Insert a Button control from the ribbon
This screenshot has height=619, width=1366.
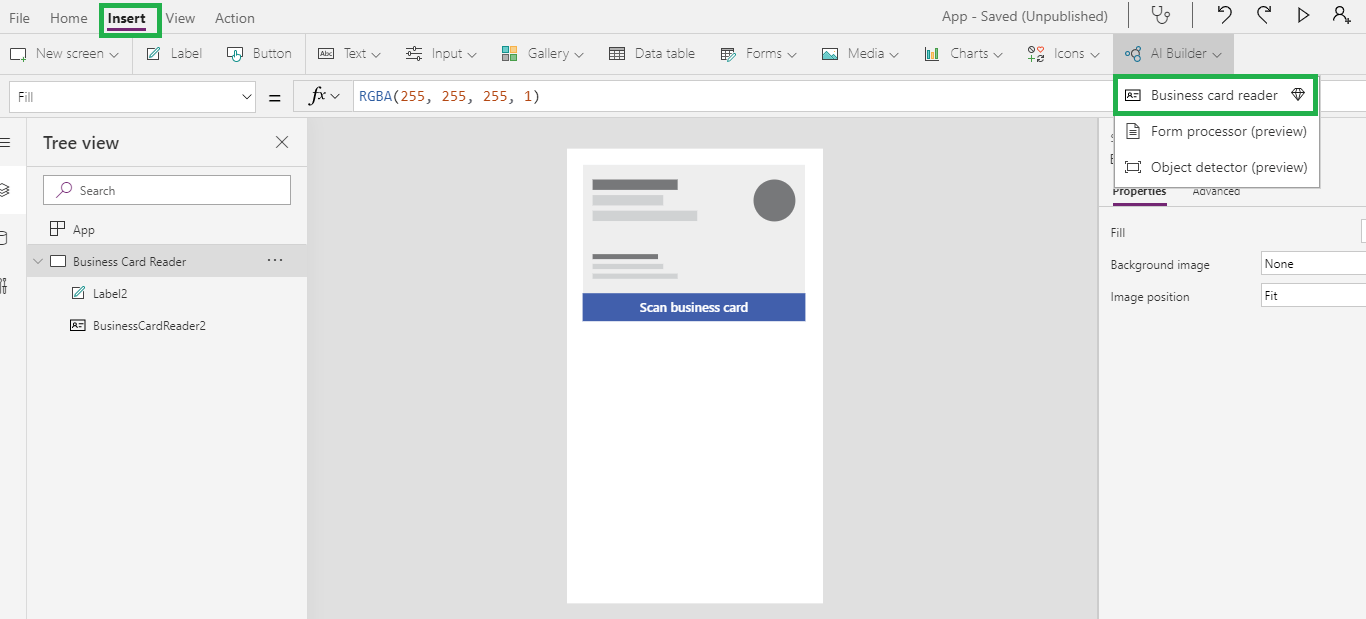point(259,53)
